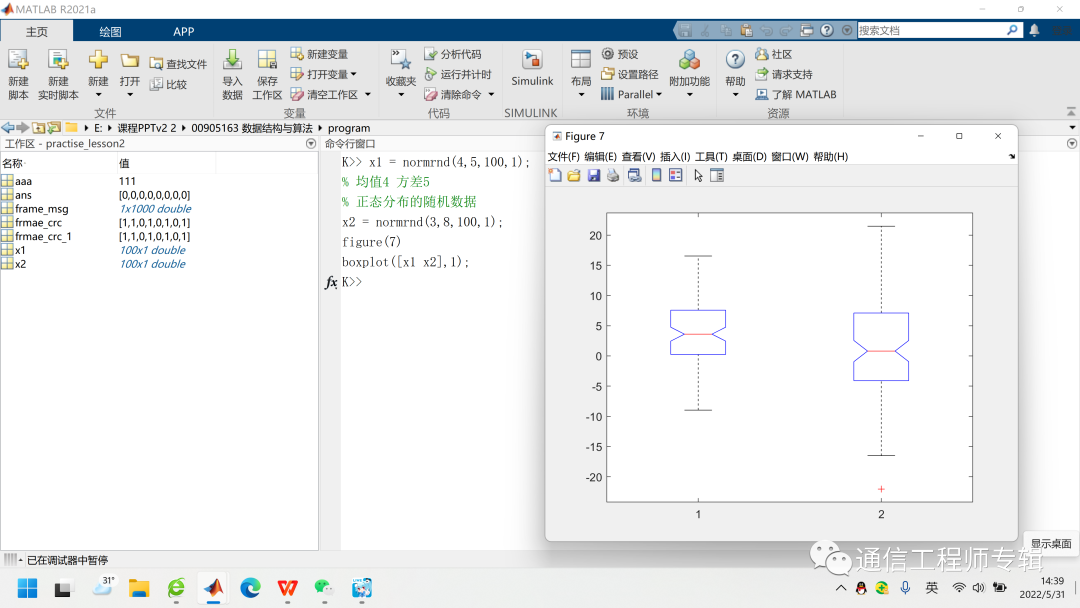Open the 收藏夹 favorites menu
1080x608 pixels.
tap(401, 74)
